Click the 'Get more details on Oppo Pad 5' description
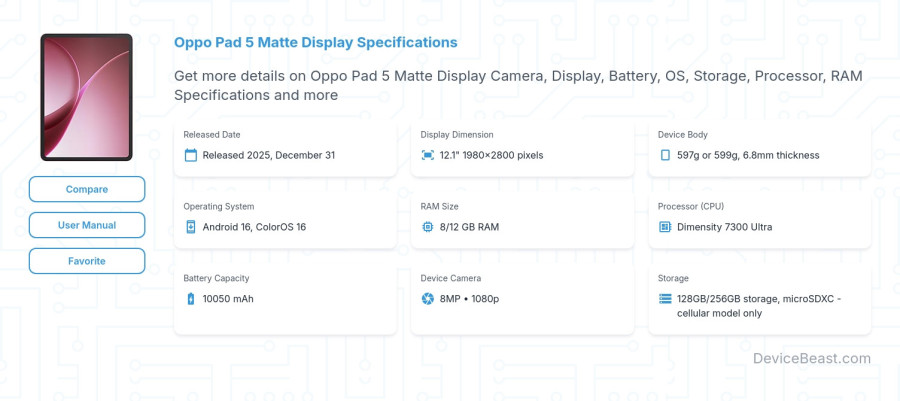 pyautogui.click(x=518, y=85)
